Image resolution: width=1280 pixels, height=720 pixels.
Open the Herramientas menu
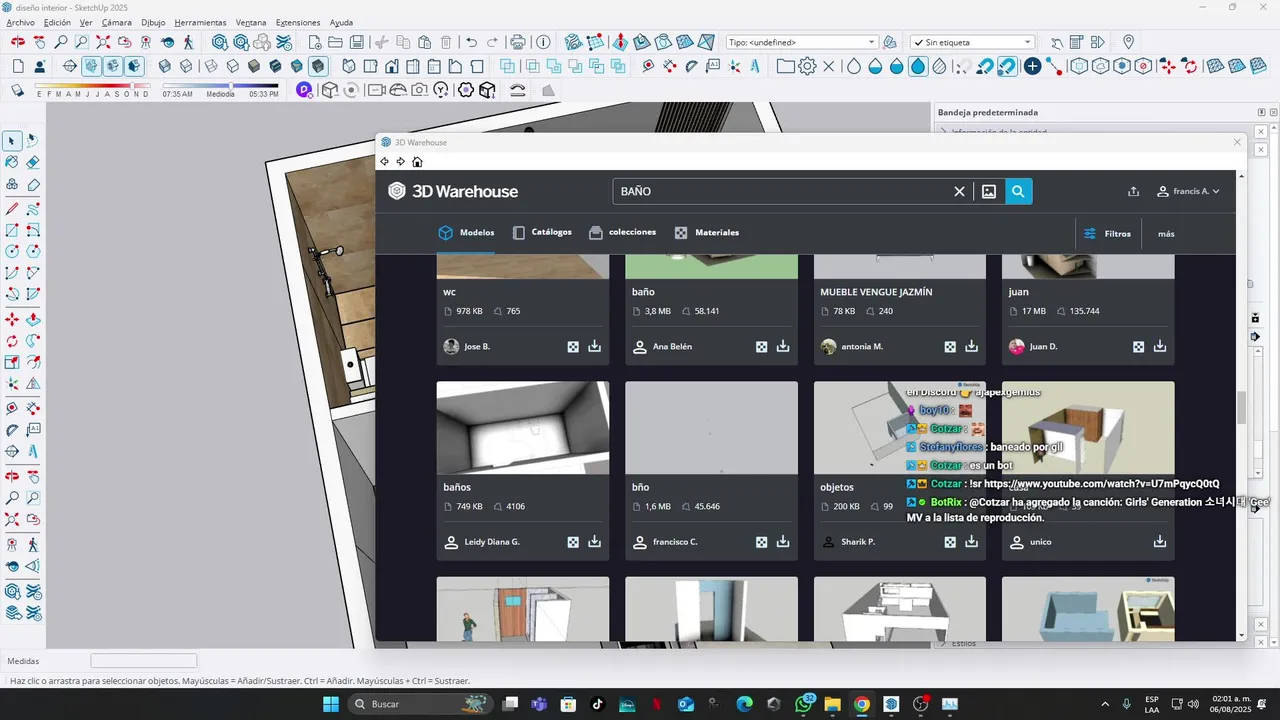(200, 22)
